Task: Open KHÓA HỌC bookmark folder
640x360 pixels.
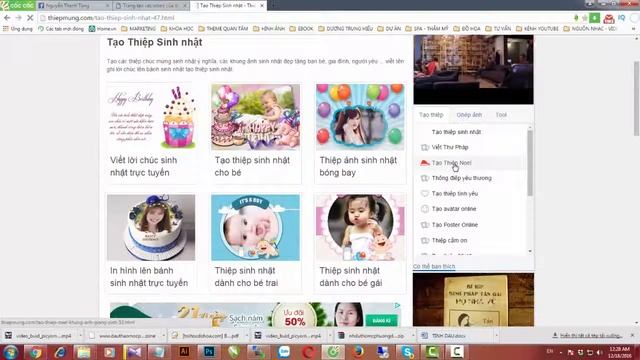Action: tap(177, 29)
